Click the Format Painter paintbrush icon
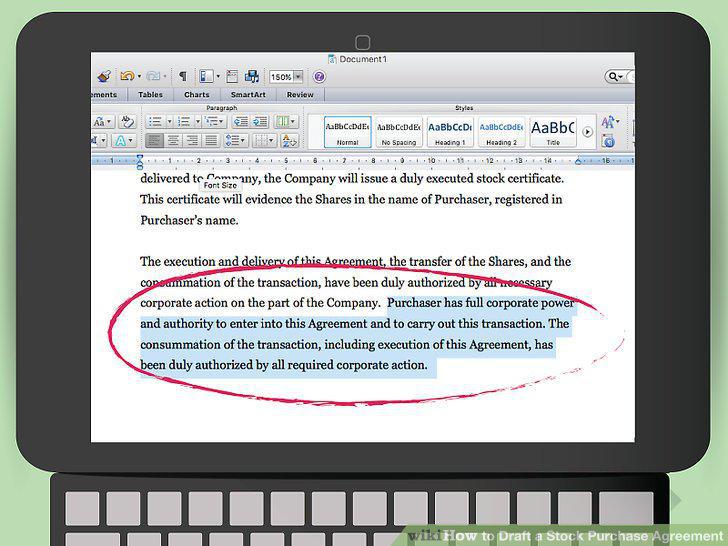 (x=104, y=76)
